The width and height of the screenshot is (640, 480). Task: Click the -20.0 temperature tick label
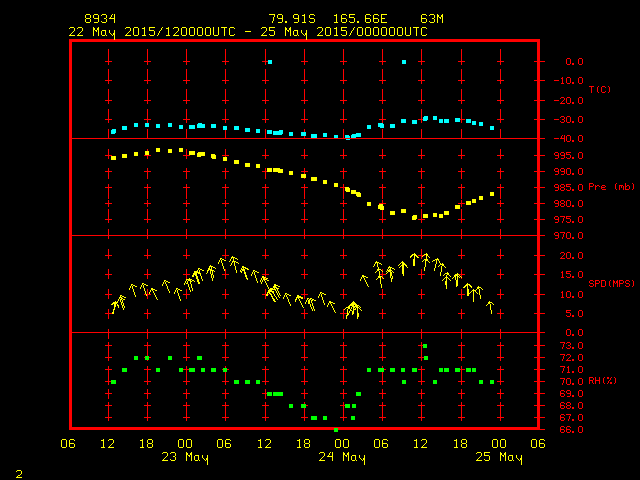569,100
